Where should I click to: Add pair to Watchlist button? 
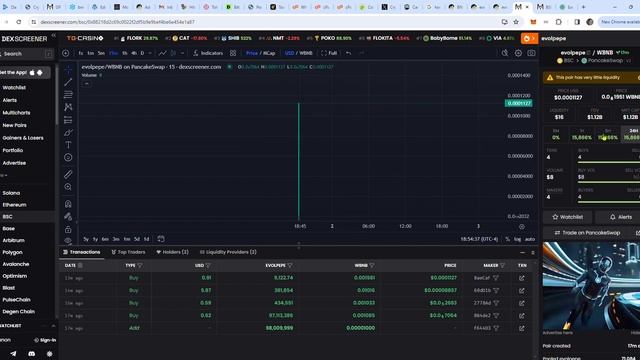(x=567, y=217)
